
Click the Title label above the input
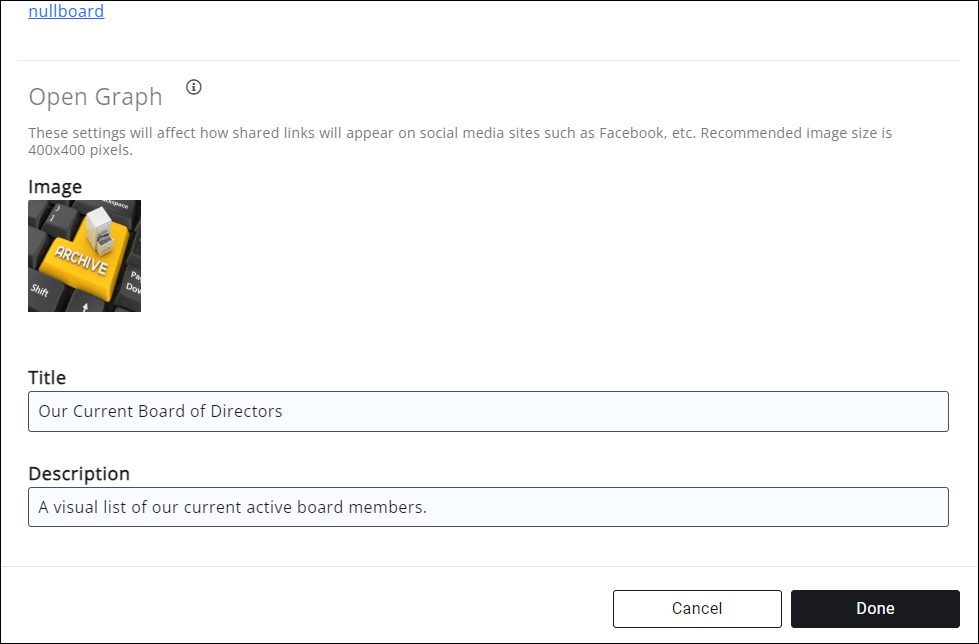point(47,378)
